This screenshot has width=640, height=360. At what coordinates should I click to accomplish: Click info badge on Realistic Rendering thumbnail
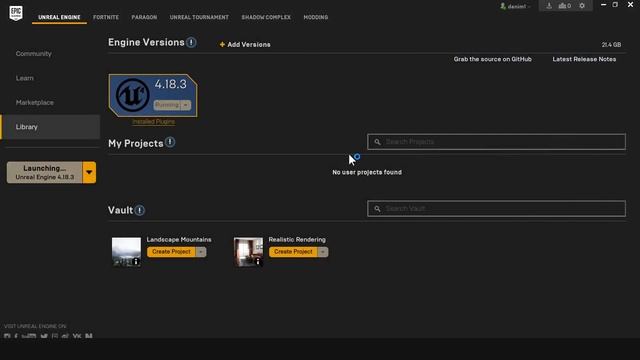258,262
